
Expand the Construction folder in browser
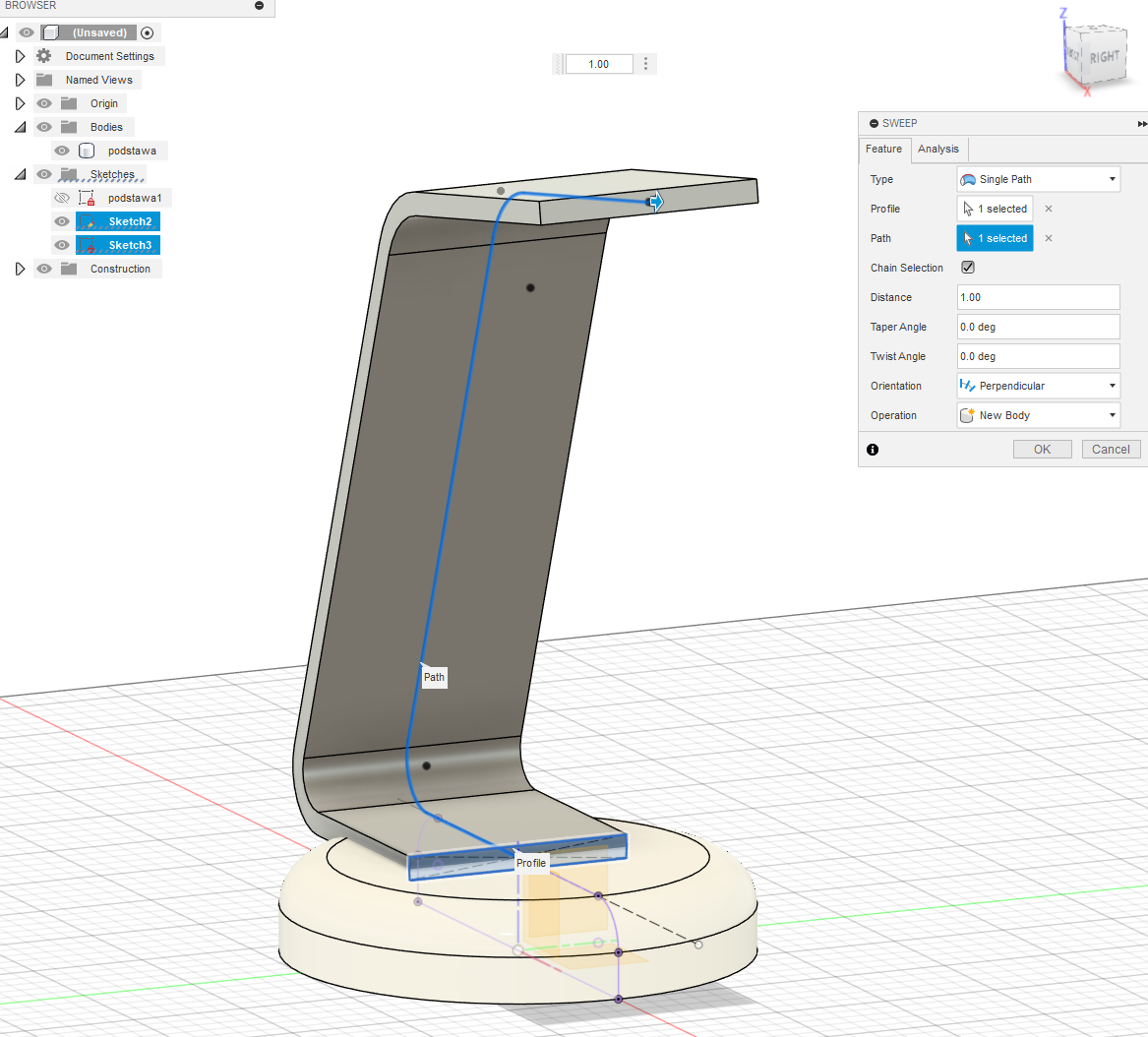(20, 269)
